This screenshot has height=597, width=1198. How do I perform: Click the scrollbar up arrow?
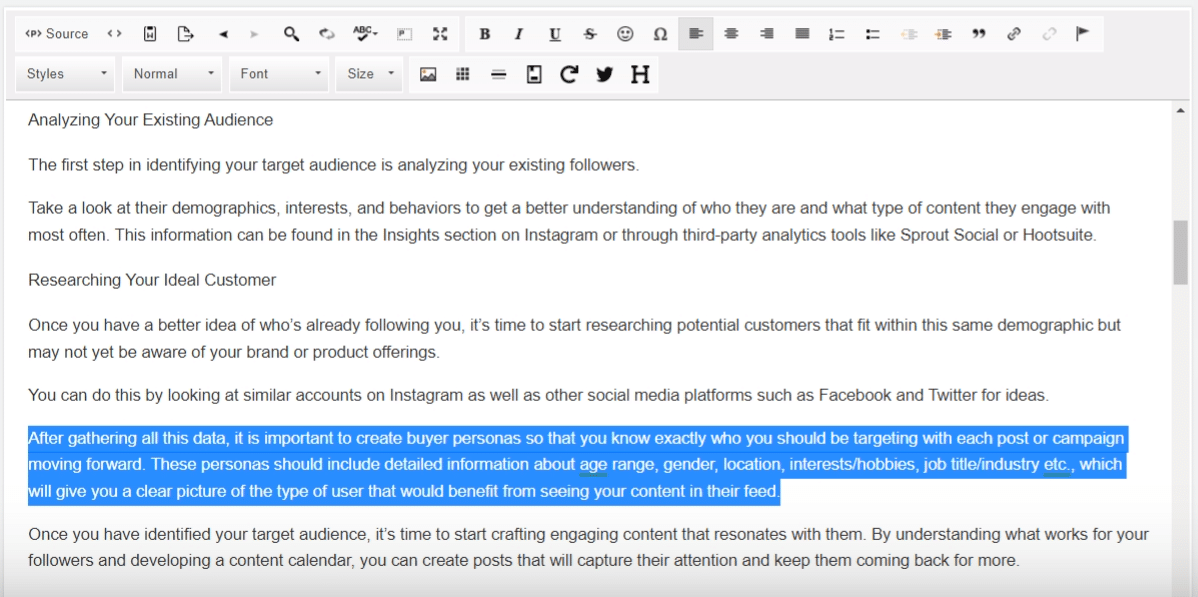[1180, 112]
